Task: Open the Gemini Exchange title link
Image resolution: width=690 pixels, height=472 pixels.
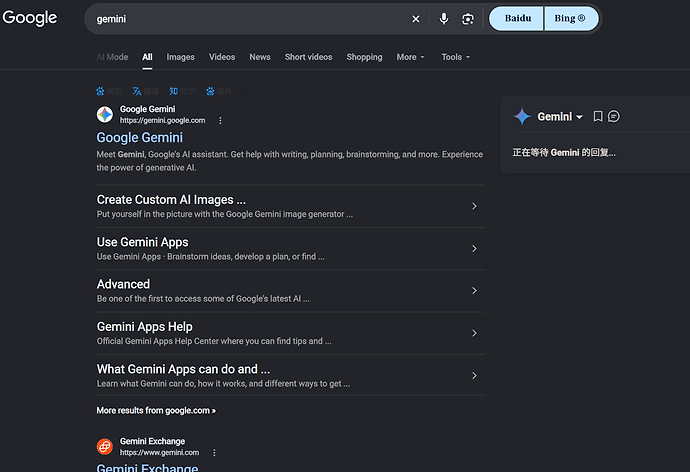Action: pos(147,467)
